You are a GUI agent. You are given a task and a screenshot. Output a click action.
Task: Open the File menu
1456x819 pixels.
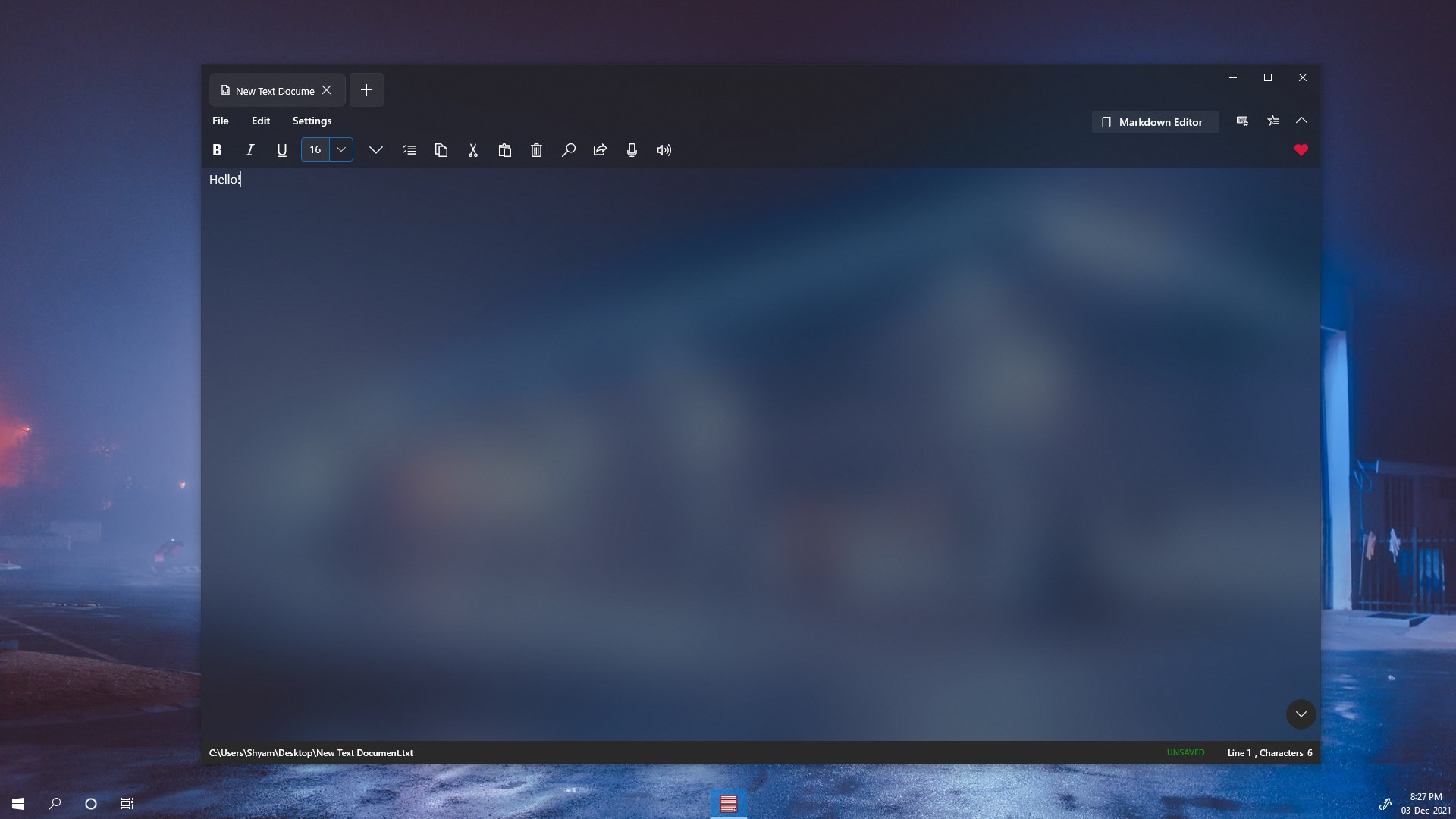(x=221, y=121)
